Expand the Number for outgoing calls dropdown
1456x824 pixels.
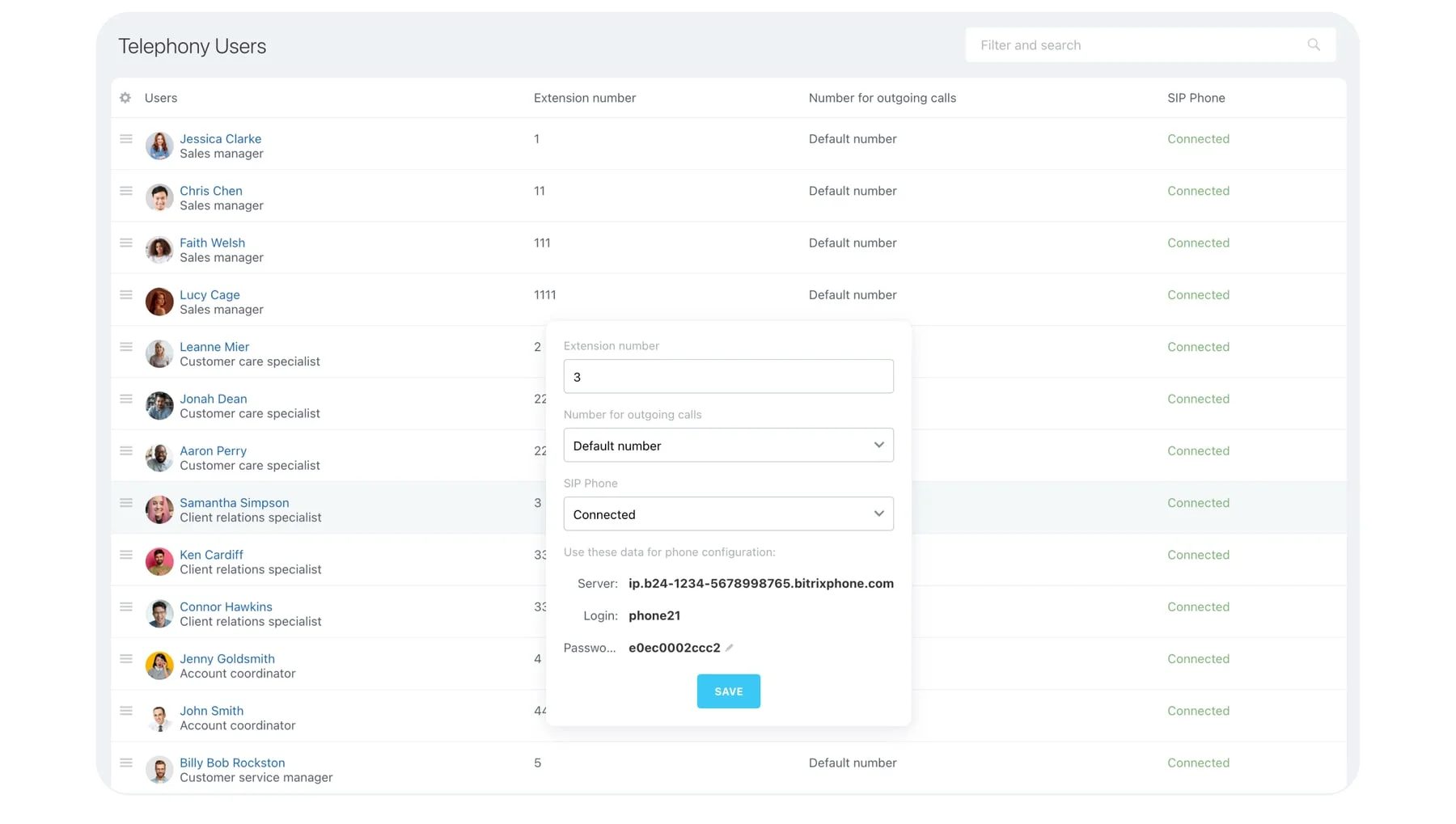coord(728,446)
